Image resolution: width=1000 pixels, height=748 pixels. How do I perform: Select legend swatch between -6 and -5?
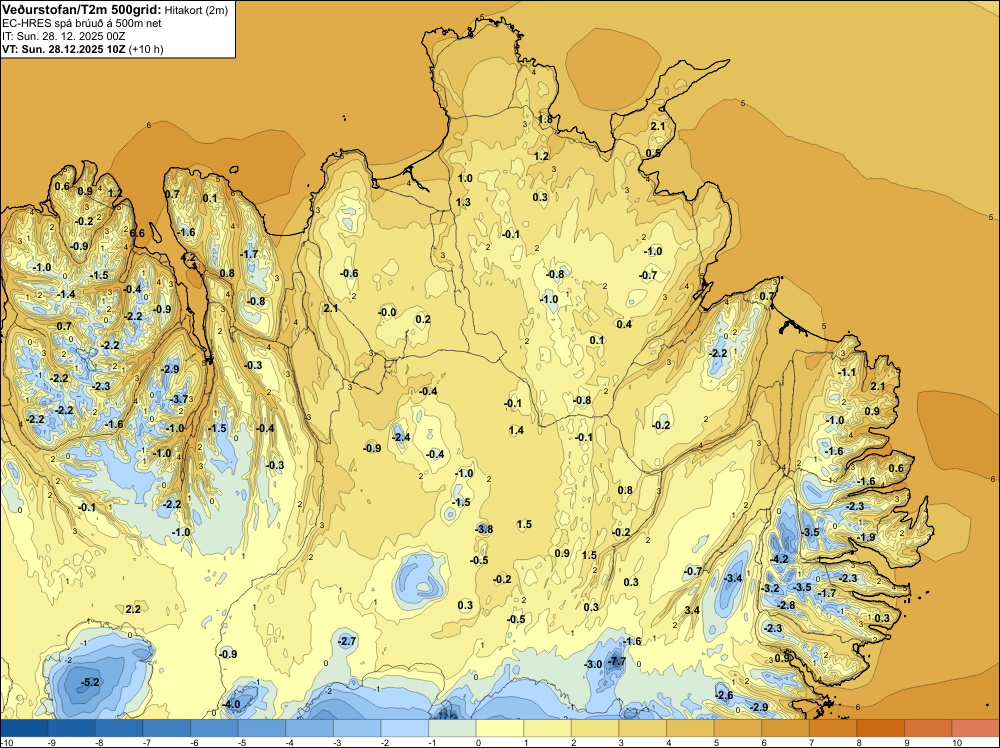tap(214, 728)
